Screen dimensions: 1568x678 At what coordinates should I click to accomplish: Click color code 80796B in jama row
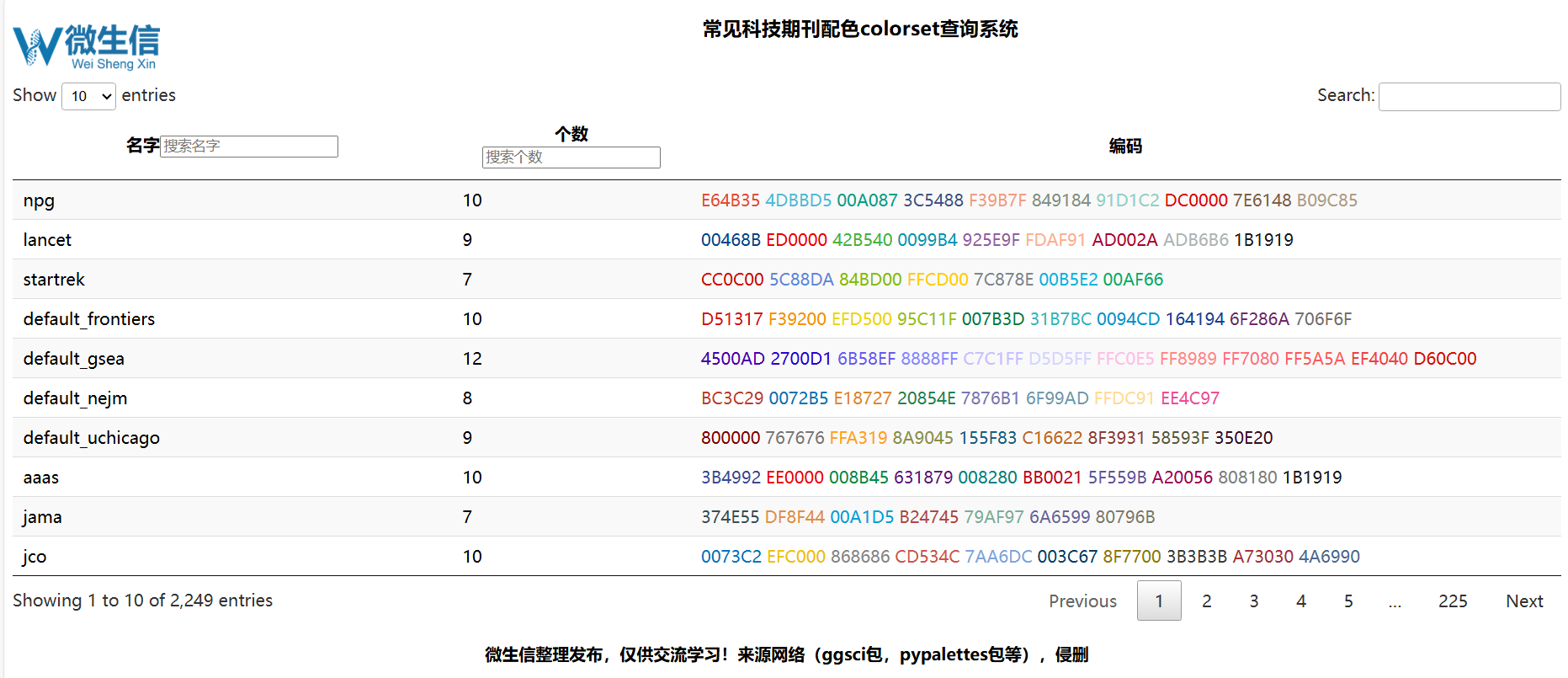click(x=1125, y=517)
